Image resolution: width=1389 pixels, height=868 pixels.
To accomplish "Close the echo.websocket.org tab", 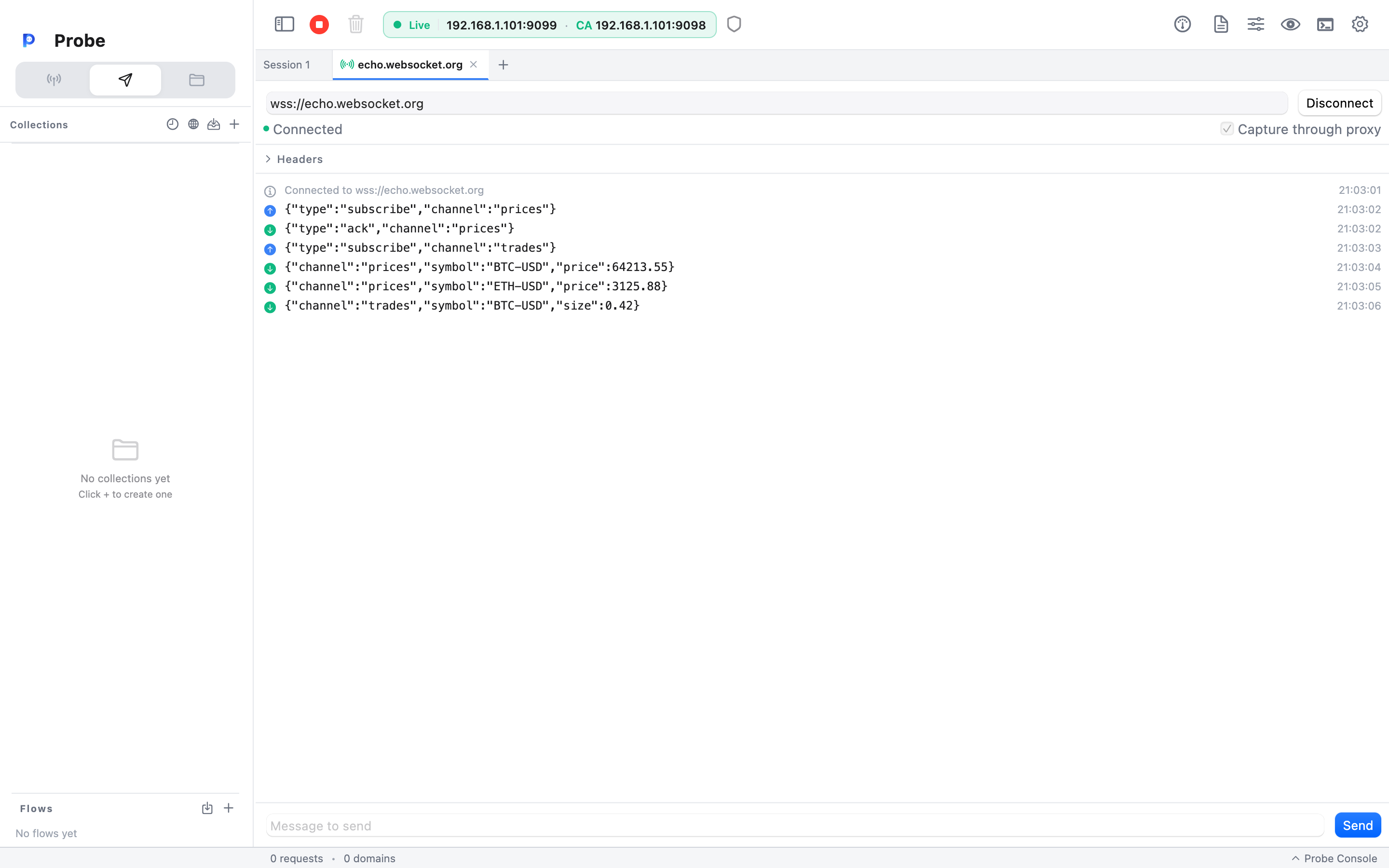I will [x=474, y=64].
